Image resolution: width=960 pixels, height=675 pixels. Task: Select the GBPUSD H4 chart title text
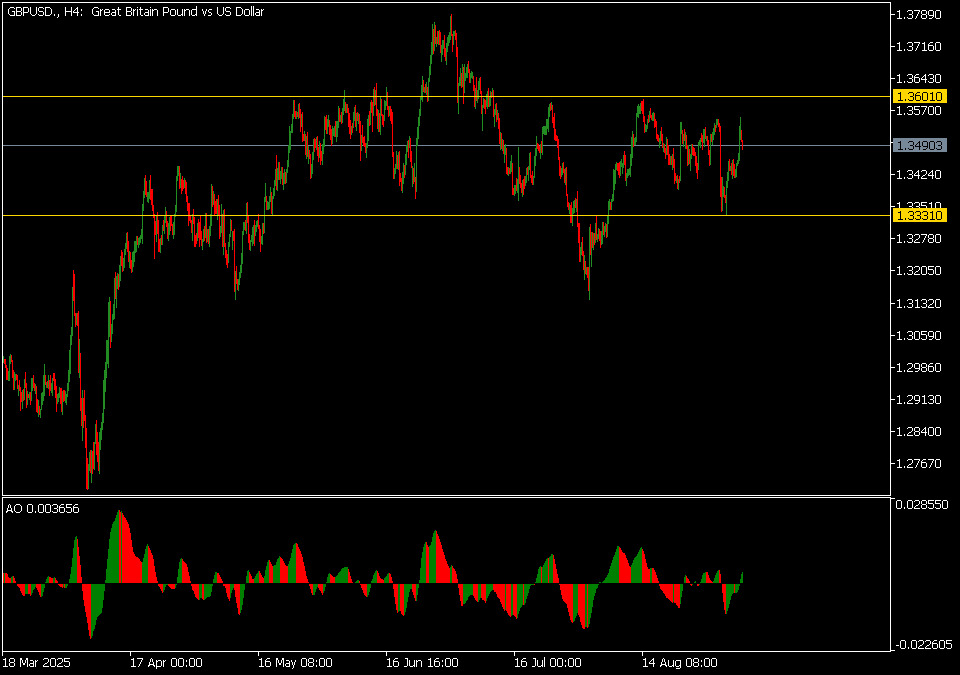pos(136,12)
